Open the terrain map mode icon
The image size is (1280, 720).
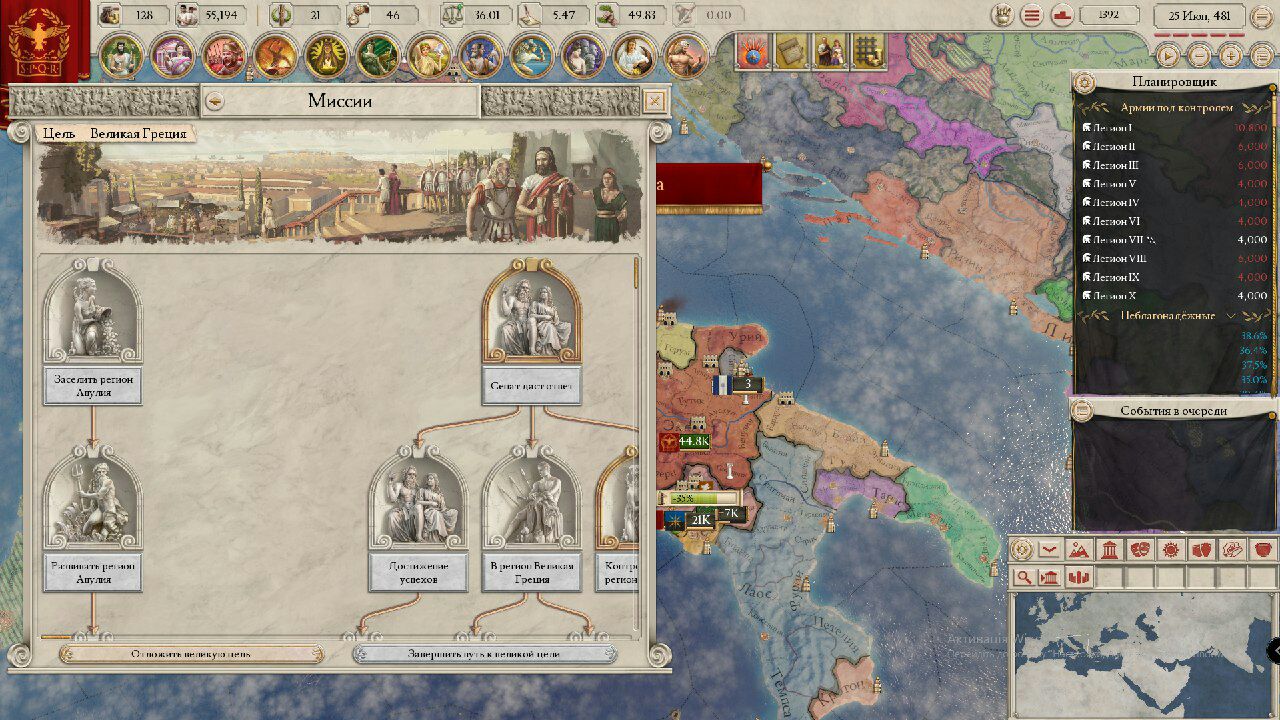click(1079, 549)
